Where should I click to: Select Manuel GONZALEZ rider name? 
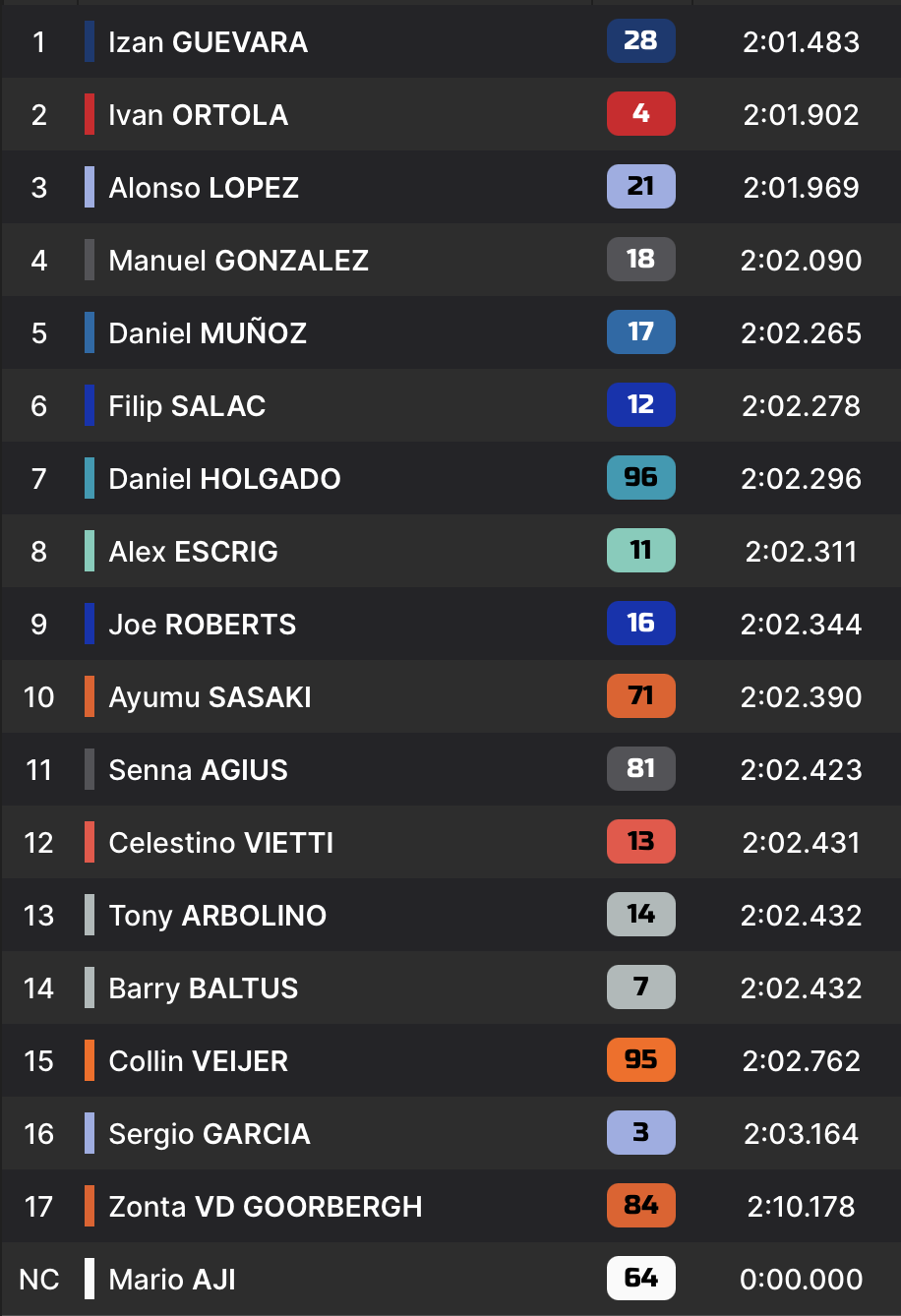pos(238,261)
